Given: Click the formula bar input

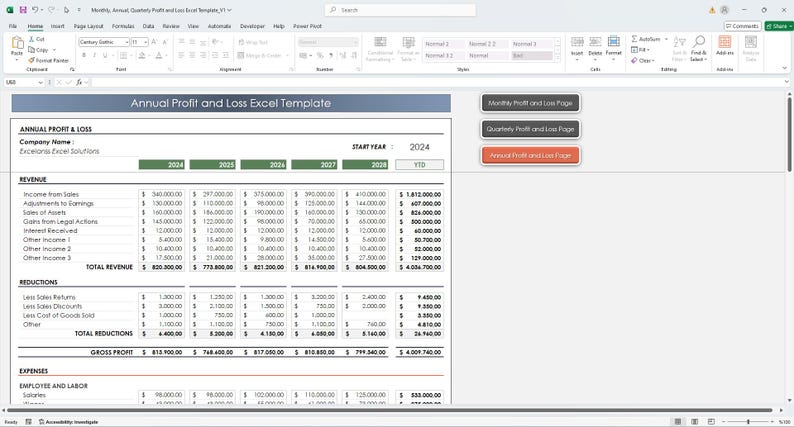Looking at the screenshot, I should coord(435,82).
